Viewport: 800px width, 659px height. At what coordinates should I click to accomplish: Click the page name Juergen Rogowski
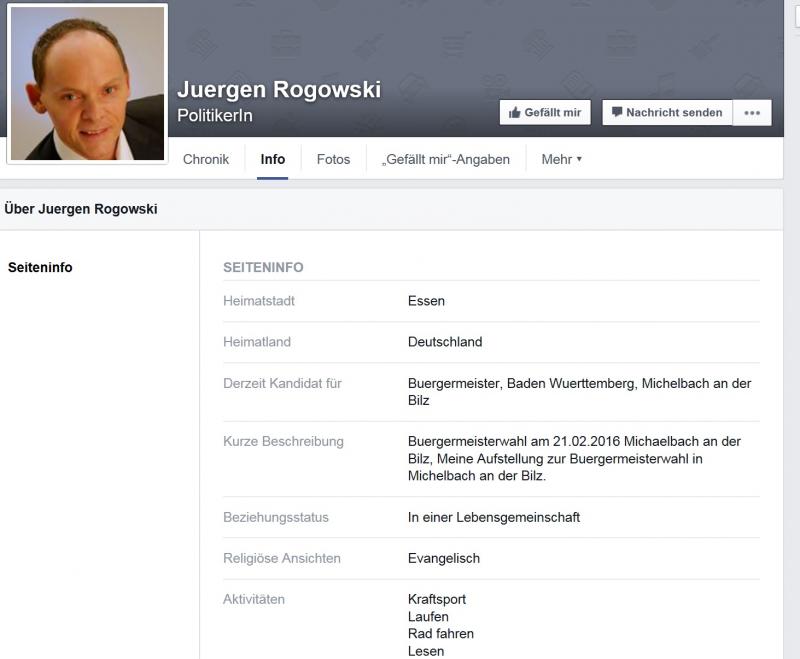pyautogui.click(x=279, y=89)
